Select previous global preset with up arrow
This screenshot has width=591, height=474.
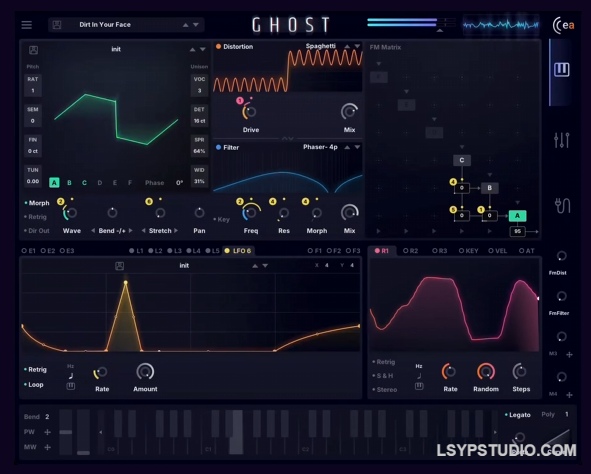click(x=185, y=25)
